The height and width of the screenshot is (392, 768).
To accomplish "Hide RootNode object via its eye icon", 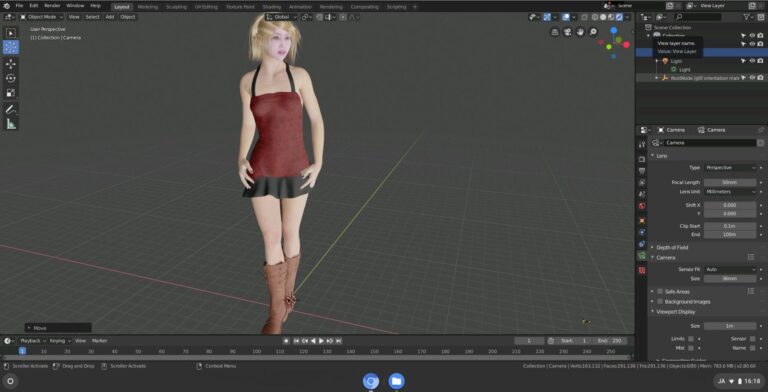I will point(752,77).
